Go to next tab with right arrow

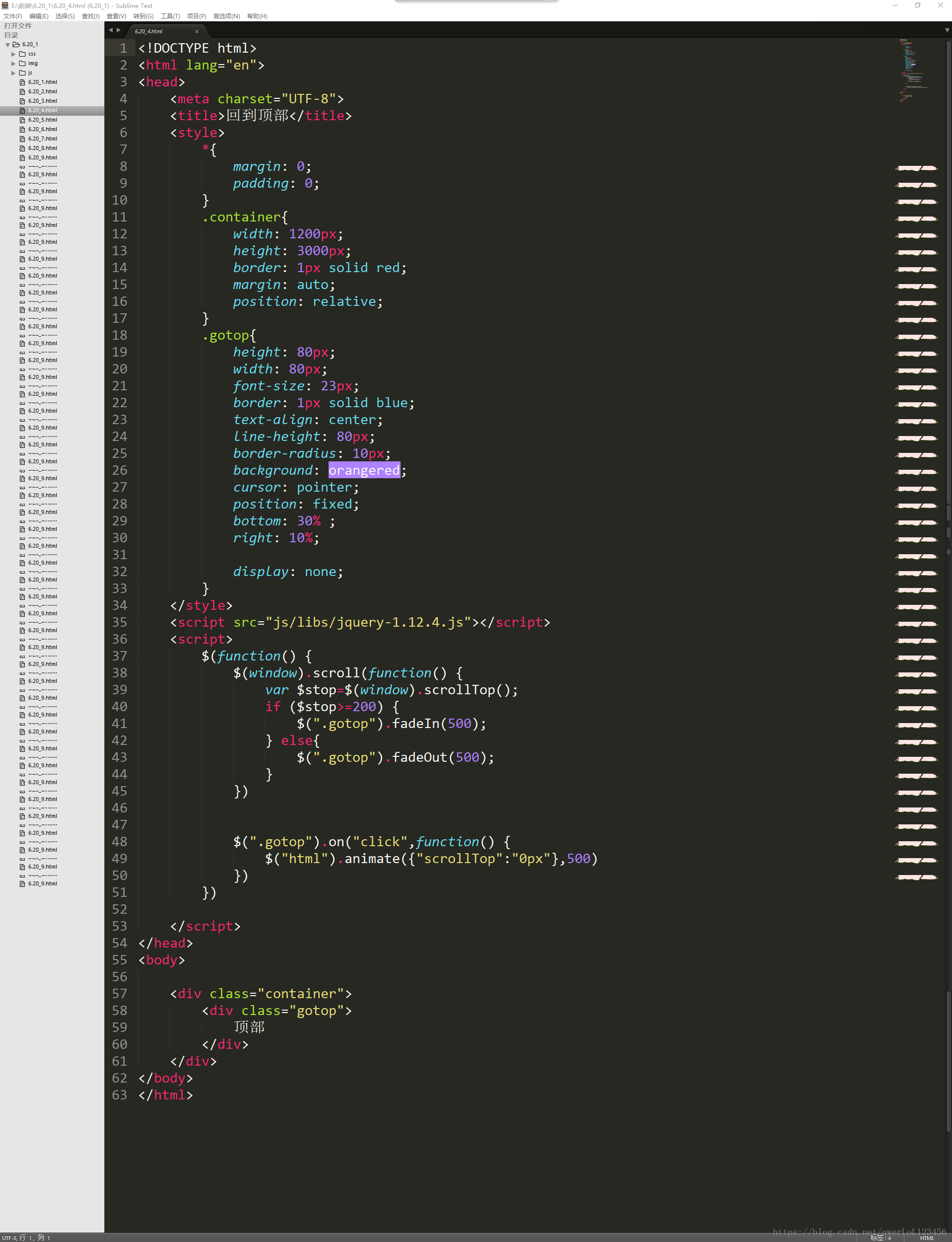click(119, 31)
